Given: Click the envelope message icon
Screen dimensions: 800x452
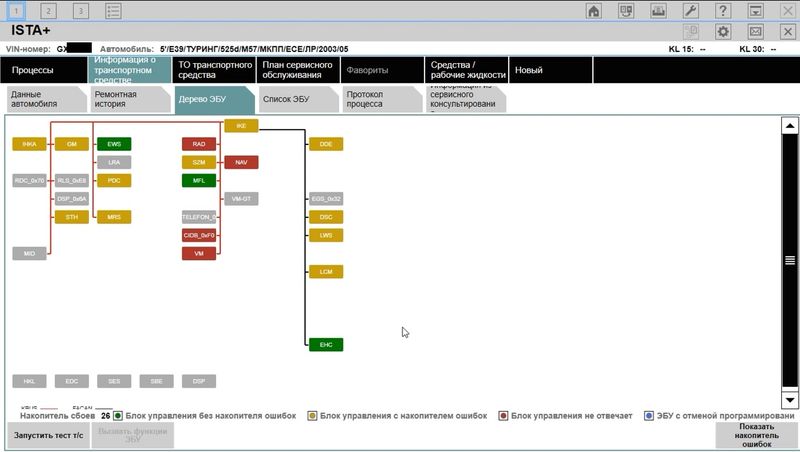Looking at the screenshot, I should pyautogui.click(x=755, y=32).
